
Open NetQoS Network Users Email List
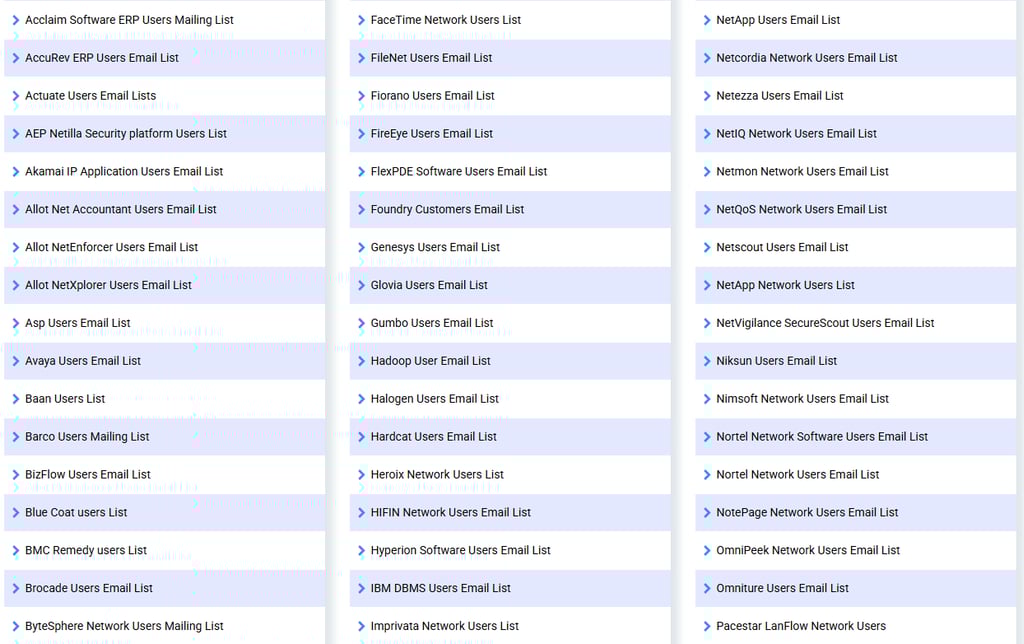click(x=802, y=210)
